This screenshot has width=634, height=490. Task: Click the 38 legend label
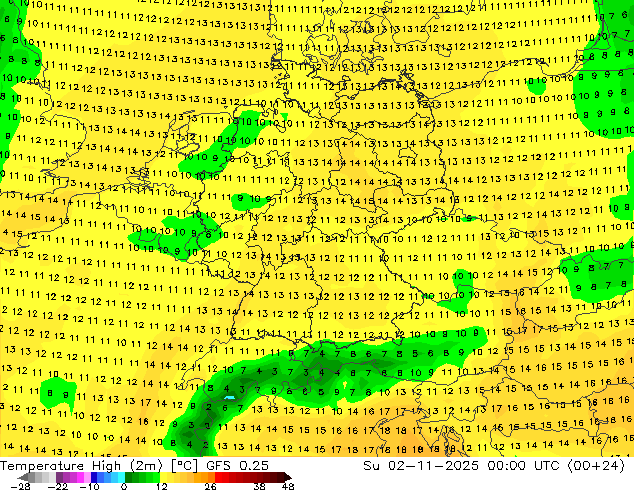click(x=260, y=486)
